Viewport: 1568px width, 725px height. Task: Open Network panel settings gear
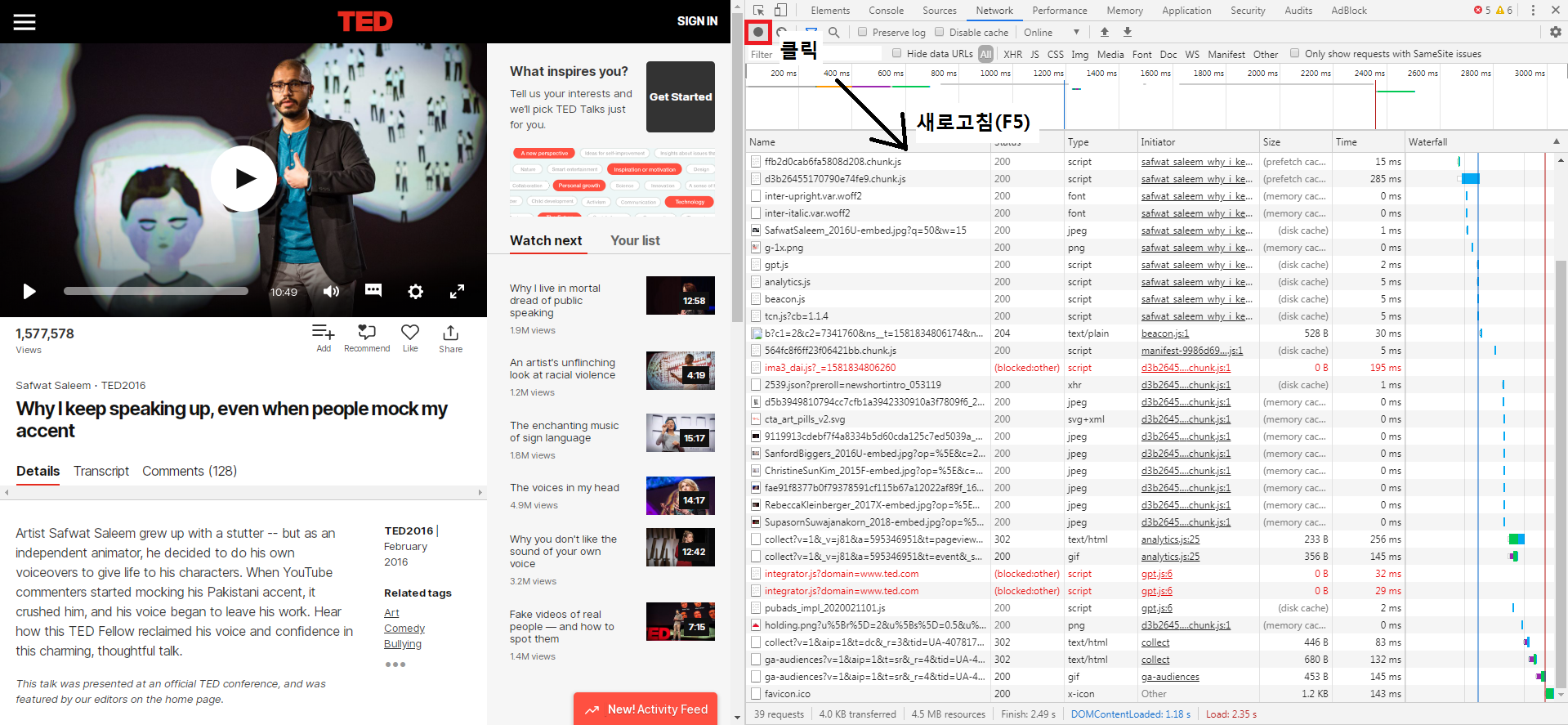pos(1555,32)
